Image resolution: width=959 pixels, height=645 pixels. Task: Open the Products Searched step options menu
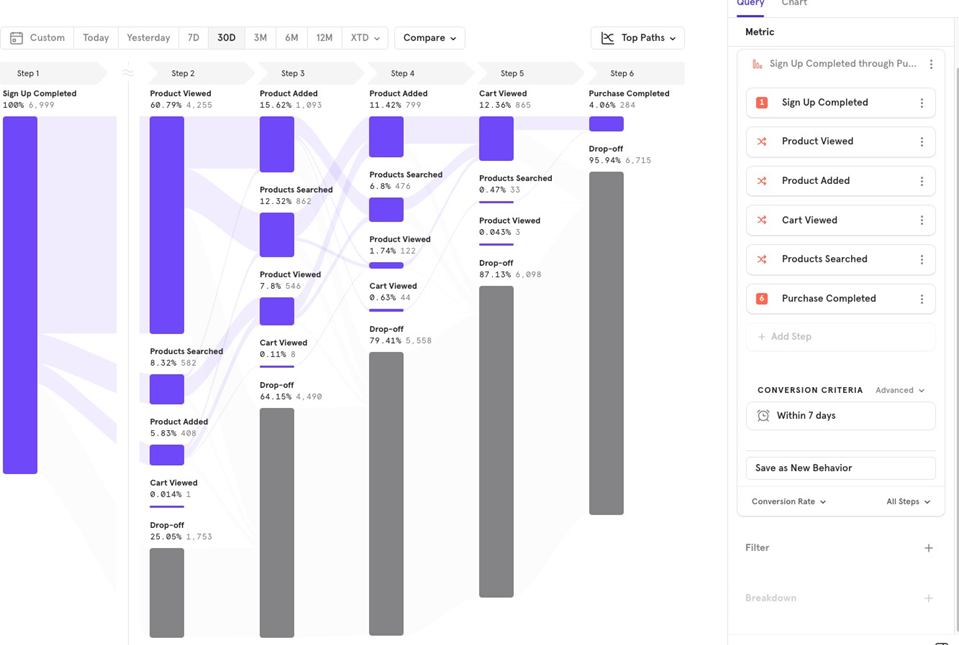[x=921, y=259]
